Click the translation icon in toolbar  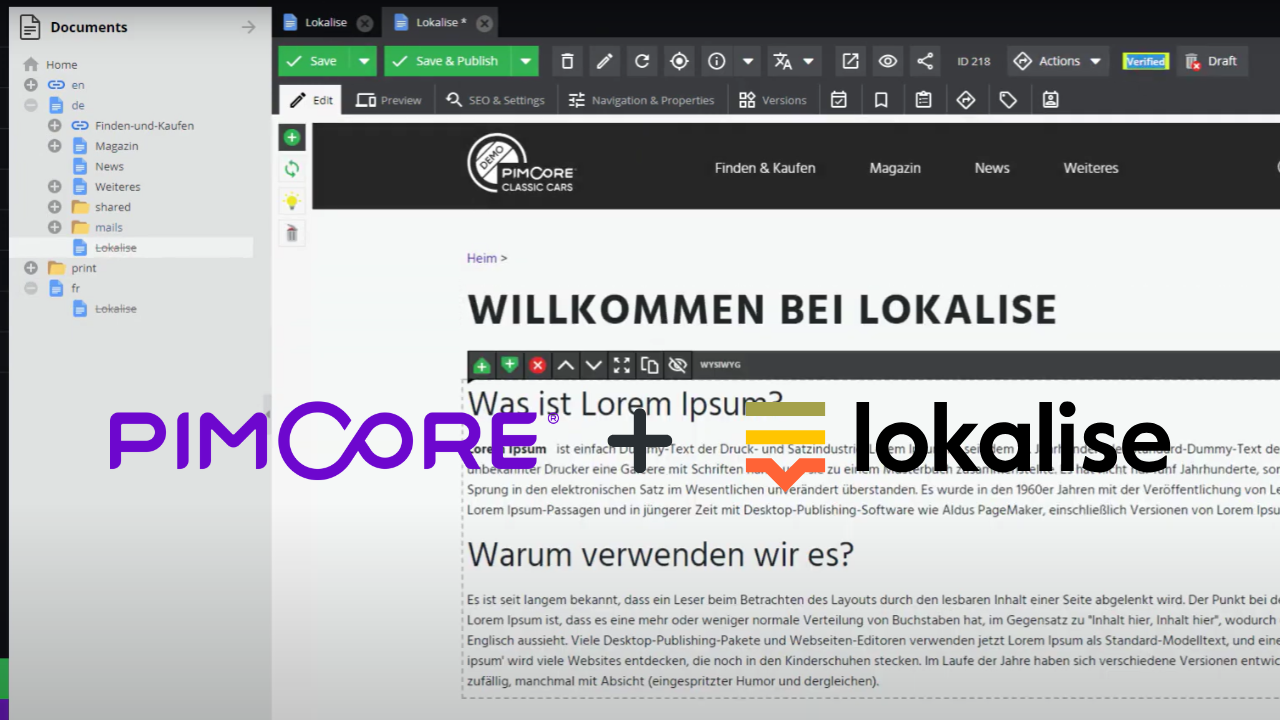[x=782, y=61]
